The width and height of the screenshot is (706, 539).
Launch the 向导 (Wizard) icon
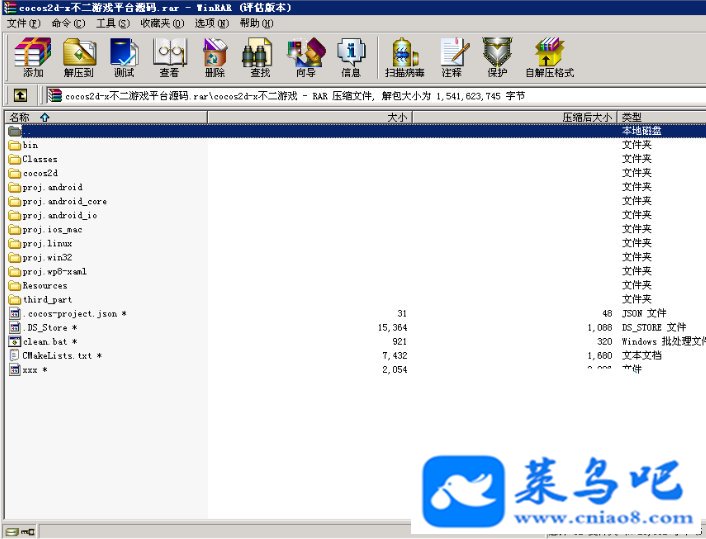pyautogui.click(x=306, y=57)
